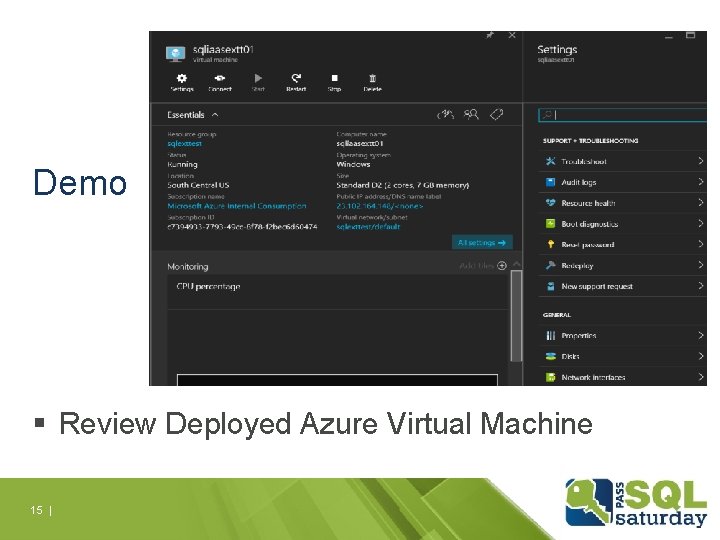
Task: Click the Connect toolbar icon
Action: [220, 82]
